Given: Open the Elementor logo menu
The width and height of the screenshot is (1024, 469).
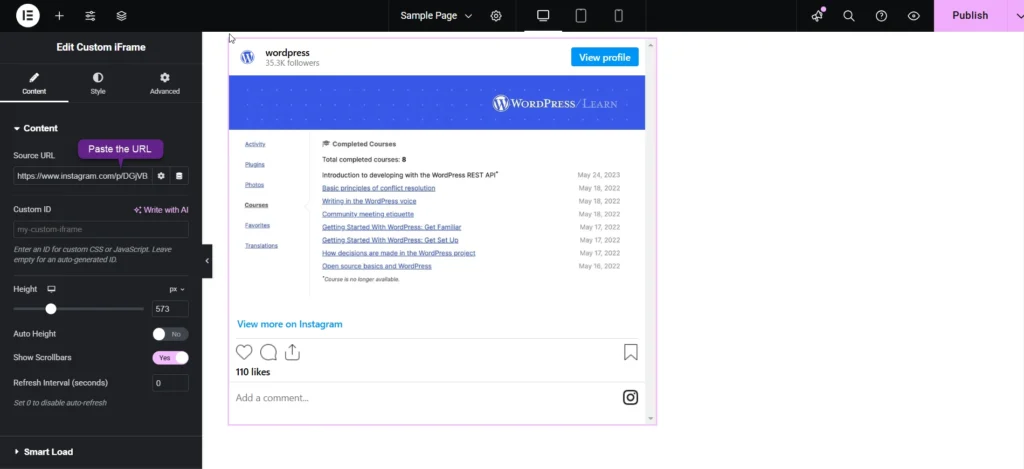Looking at the screenshot, I should pos(27,16).
